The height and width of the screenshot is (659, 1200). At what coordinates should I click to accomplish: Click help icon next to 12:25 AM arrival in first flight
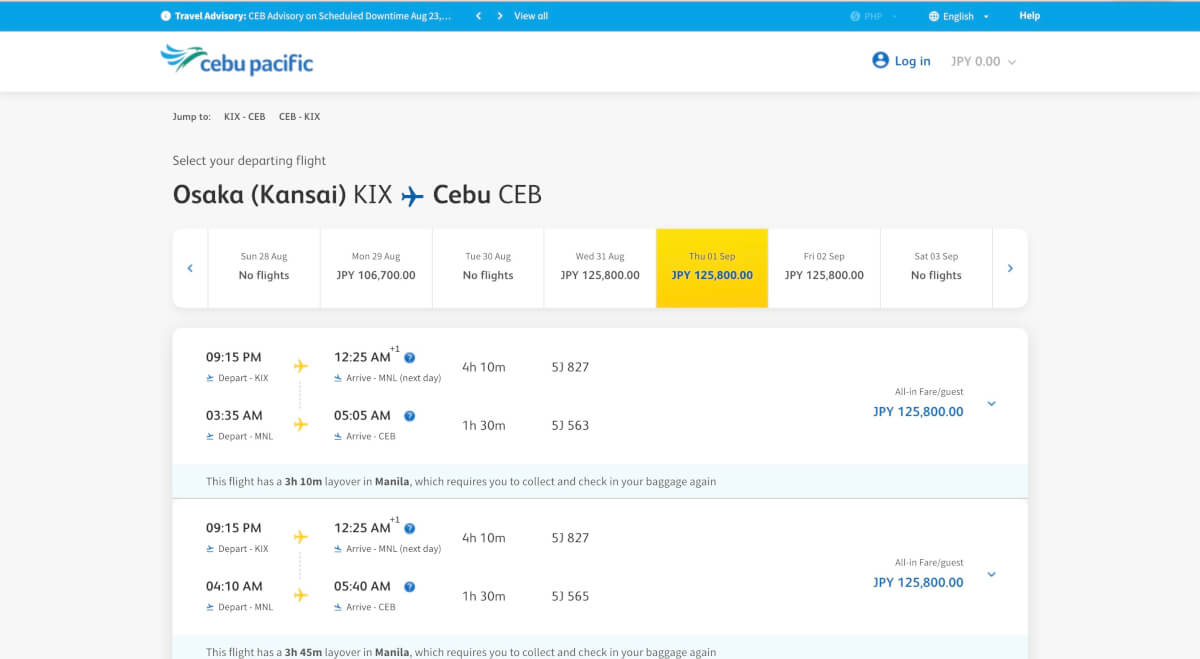click(x=409, y=358)
